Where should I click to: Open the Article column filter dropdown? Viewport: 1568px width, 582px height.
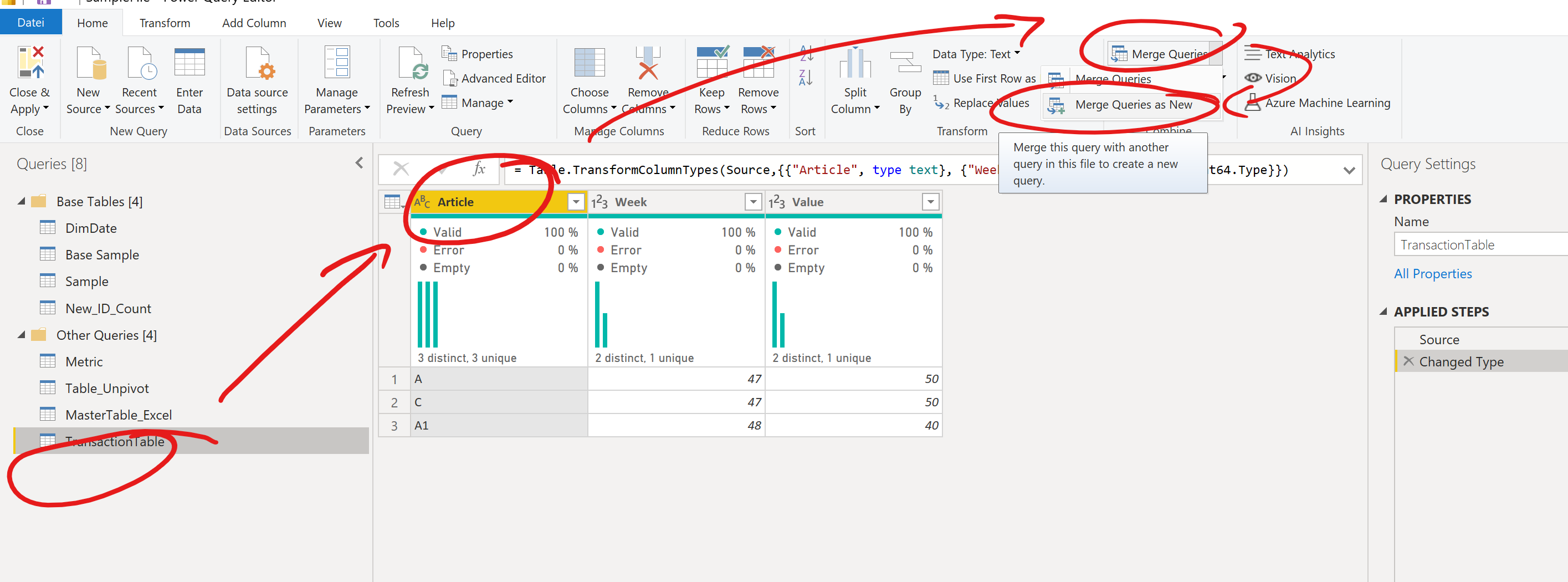[575, 202]
